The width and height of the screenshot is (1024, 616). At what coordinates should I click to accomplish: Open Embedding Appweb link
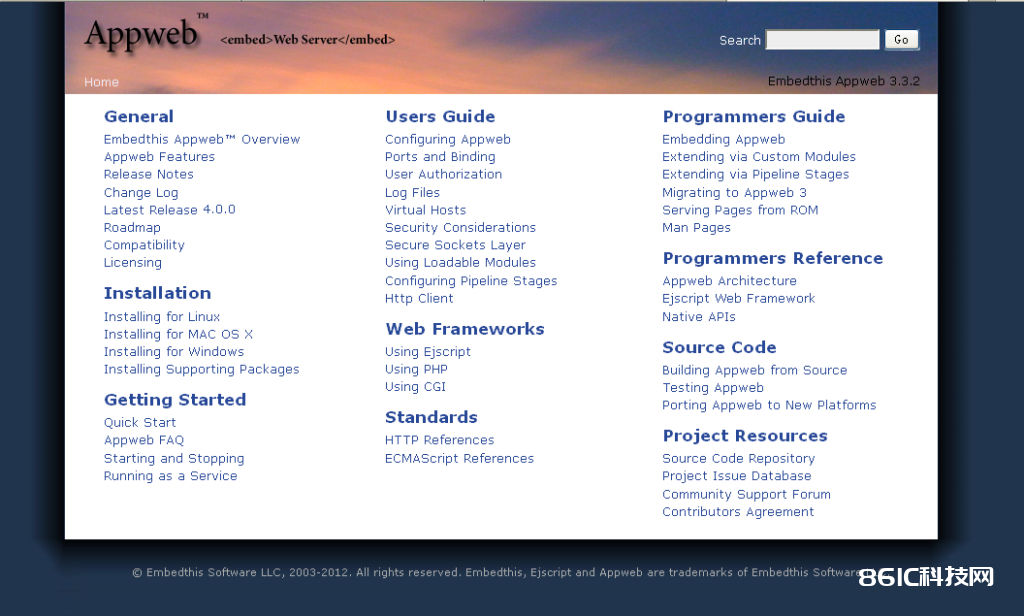[724, 139]
